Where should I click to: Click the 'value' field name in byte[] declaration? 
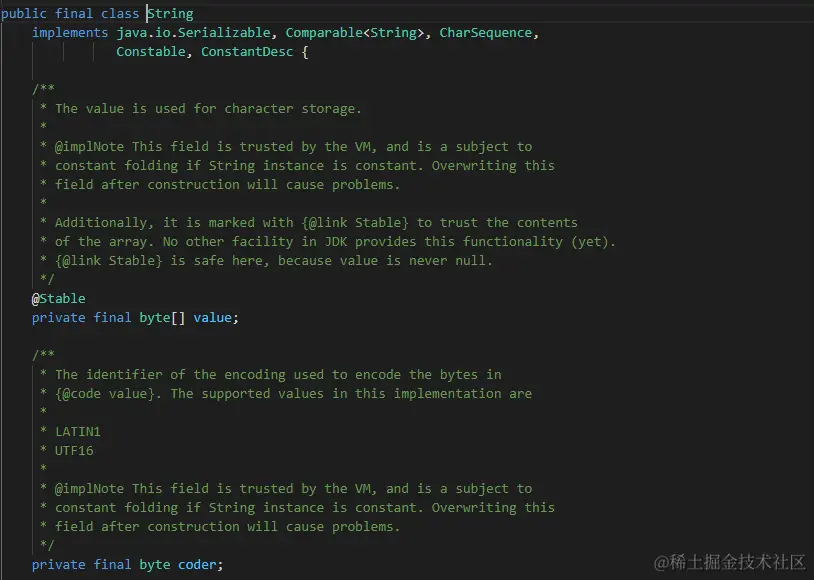tap(213, 318)
